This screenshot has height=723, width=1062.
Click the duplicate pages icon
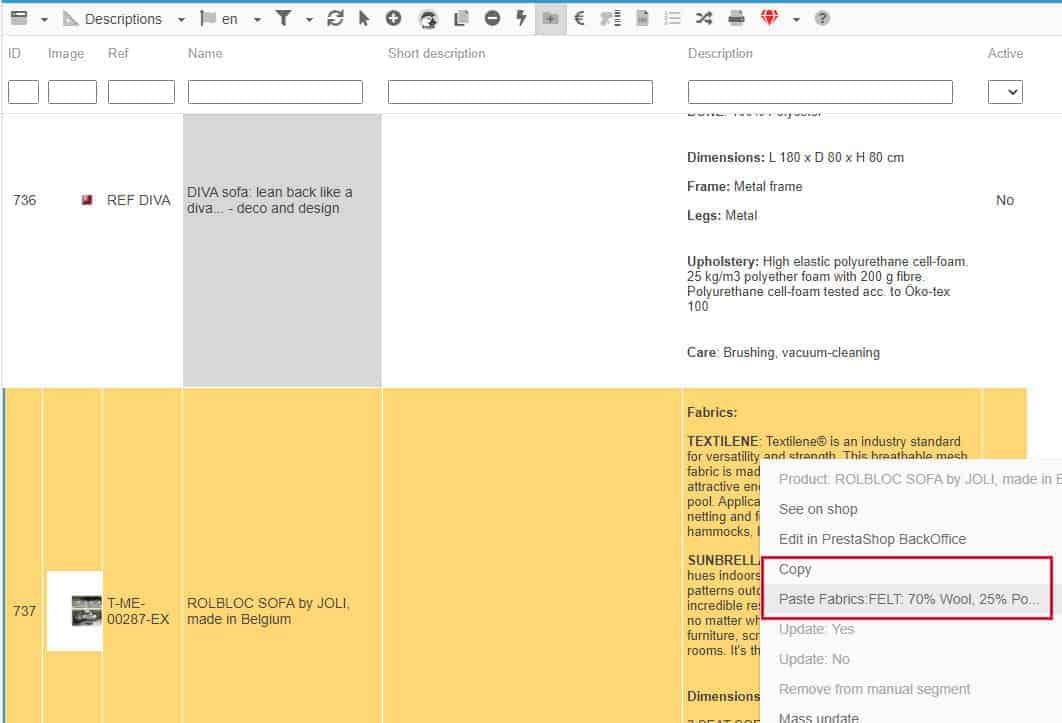pos(461,18)
